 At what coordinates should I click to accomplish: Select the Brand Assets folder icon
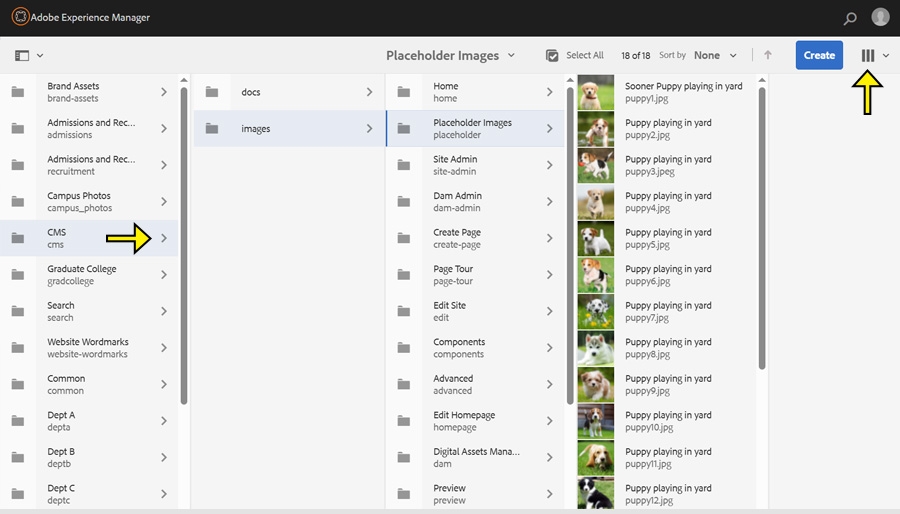[x=18, y=92]
